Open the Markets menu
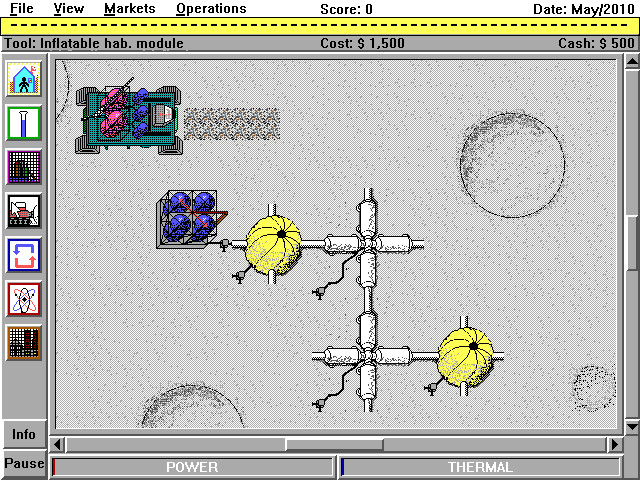This screenshot has height=480, width=640. tap(129, 9)
